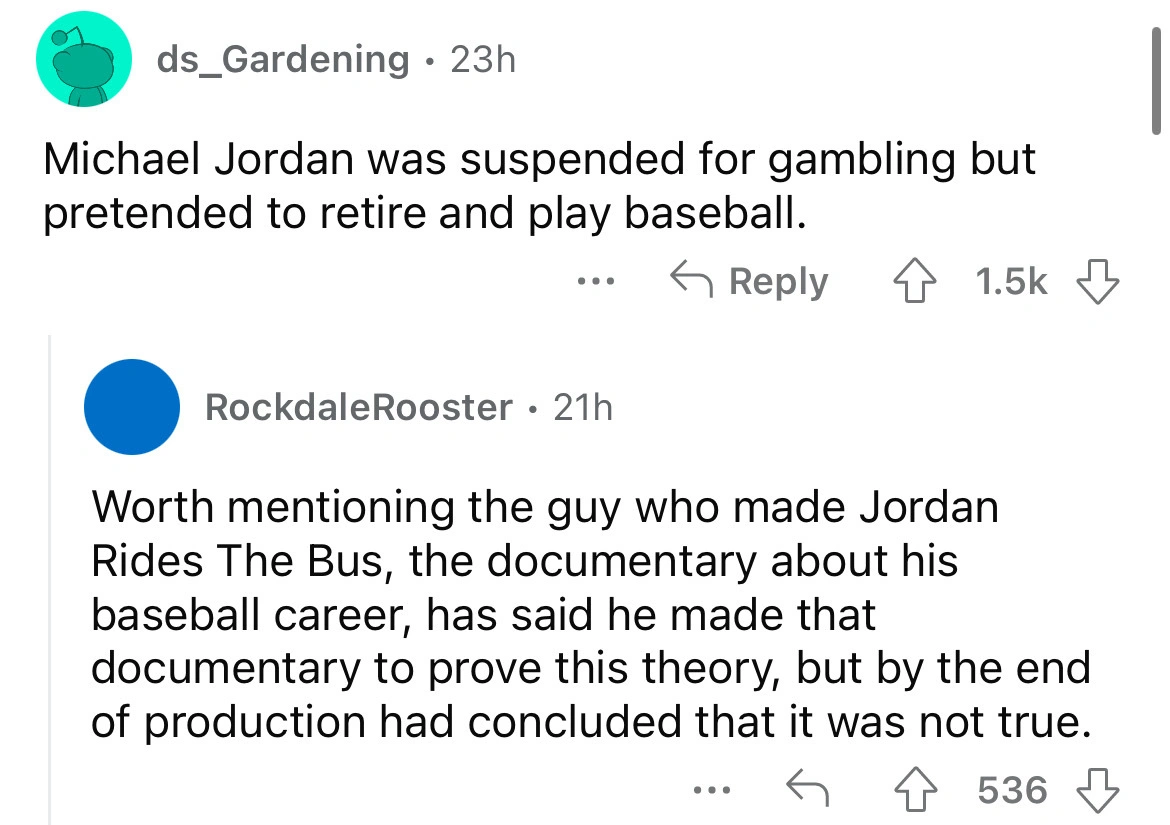Click the Michael Jordan gambling comment text
The image size is (1170, 825).
click(x=540, y=187)
